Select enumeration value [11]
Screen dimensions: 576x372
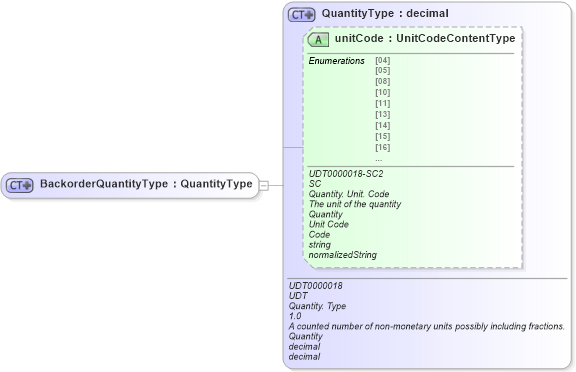[383, 104]
